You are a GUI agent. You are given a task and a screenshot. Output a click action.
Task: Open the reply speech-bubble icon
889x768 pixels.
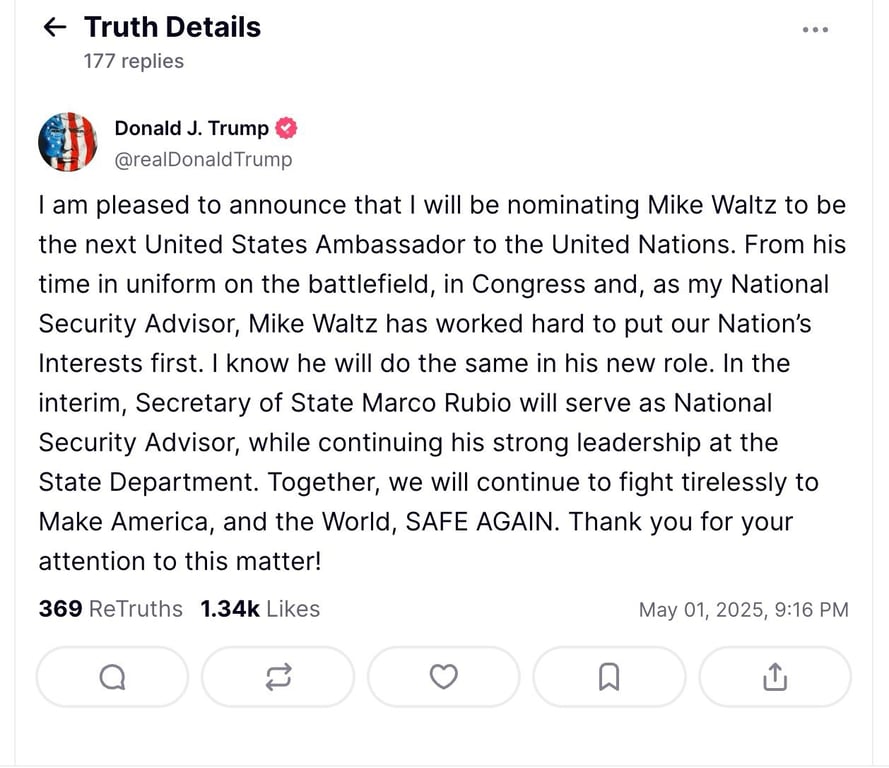click(x=111, y=677)
